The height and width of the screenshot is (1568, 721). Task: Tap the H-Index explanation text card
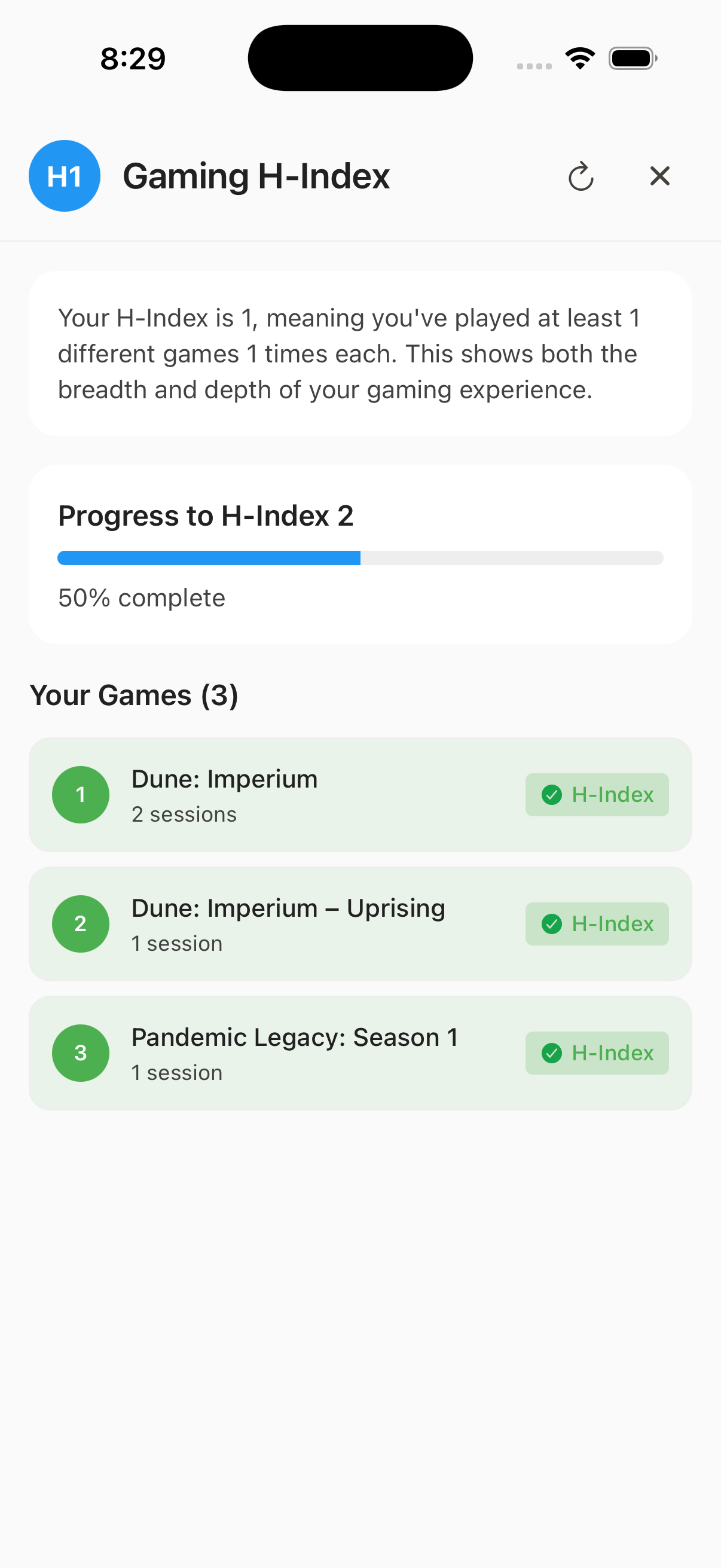(x=360, y=353)
